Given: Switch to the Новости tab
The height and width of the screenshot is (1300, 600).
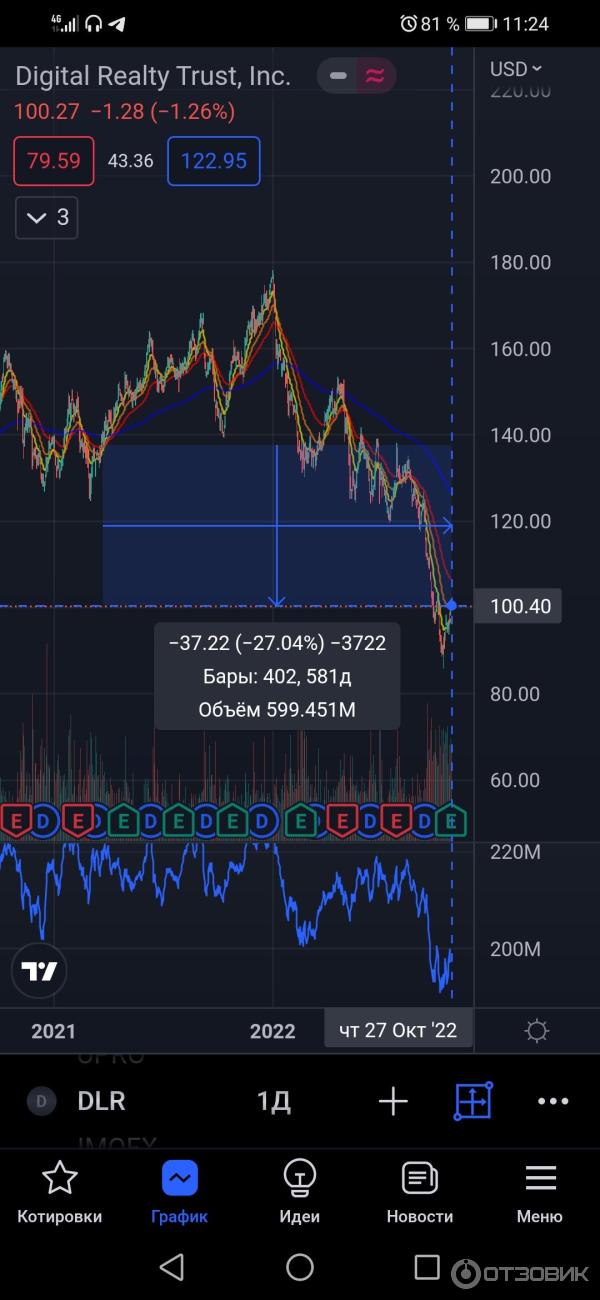Looking at the screenshot, I should point(420,1191).
